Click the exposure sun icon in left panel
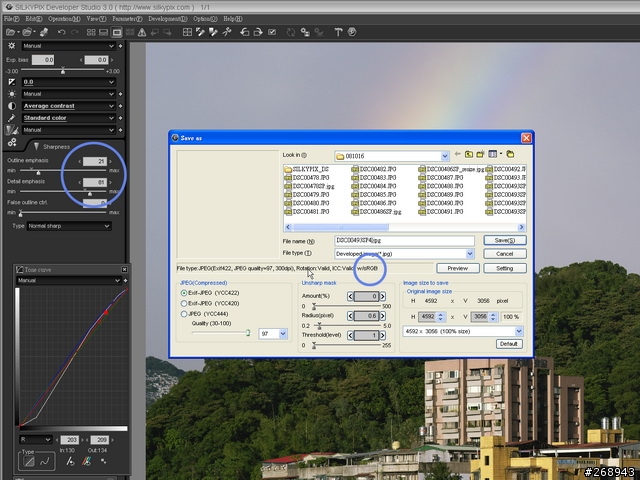 11,46
